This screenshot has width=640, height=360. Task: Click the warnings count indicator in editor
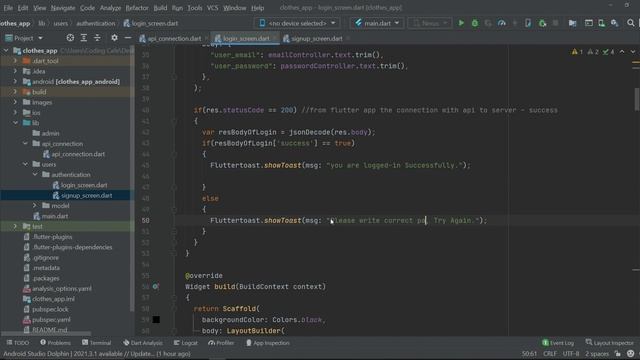(x=577, y=52)
